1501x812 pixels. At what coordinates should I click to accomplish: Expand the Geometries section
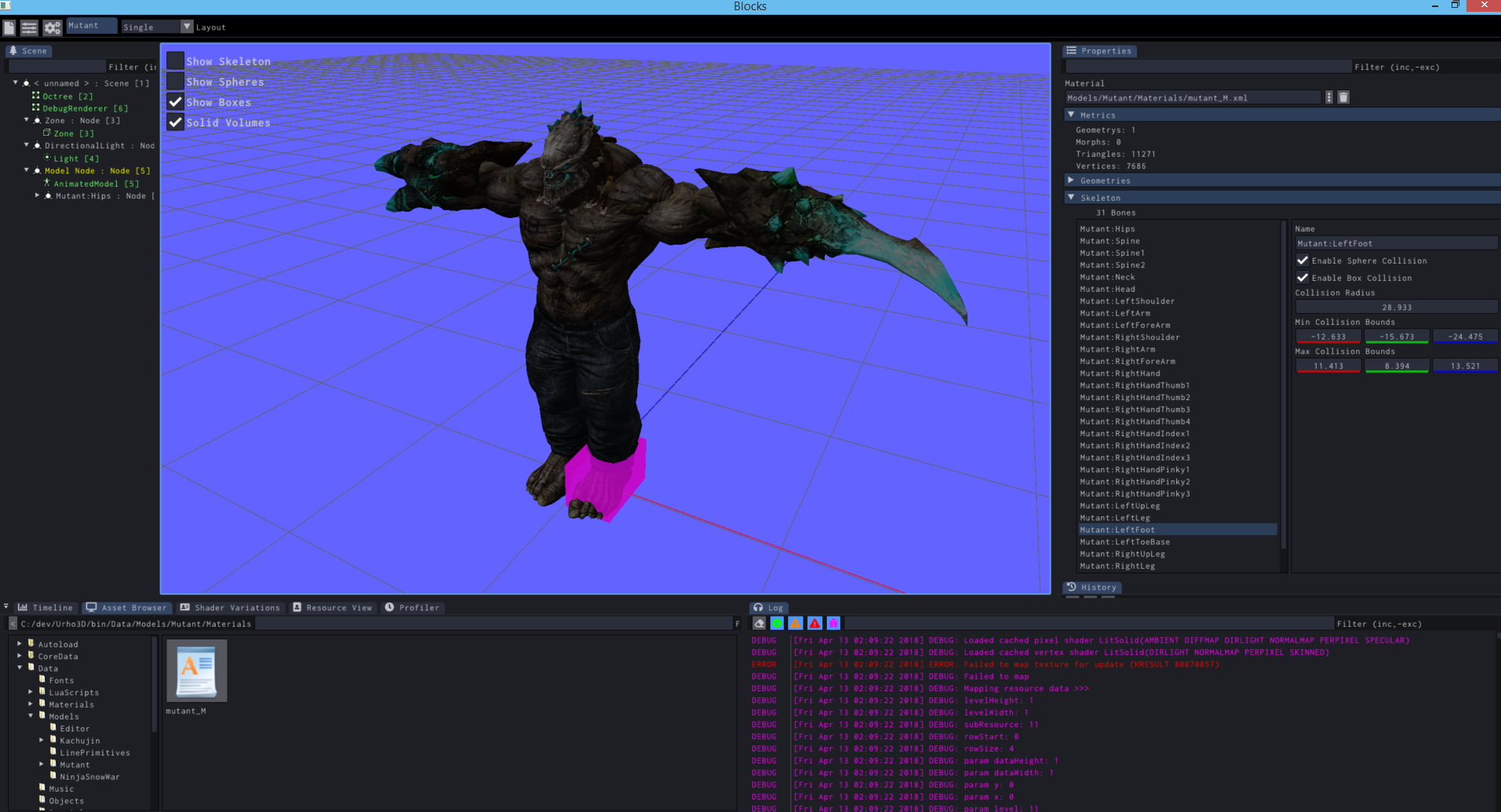click(x=1071, y=180)
